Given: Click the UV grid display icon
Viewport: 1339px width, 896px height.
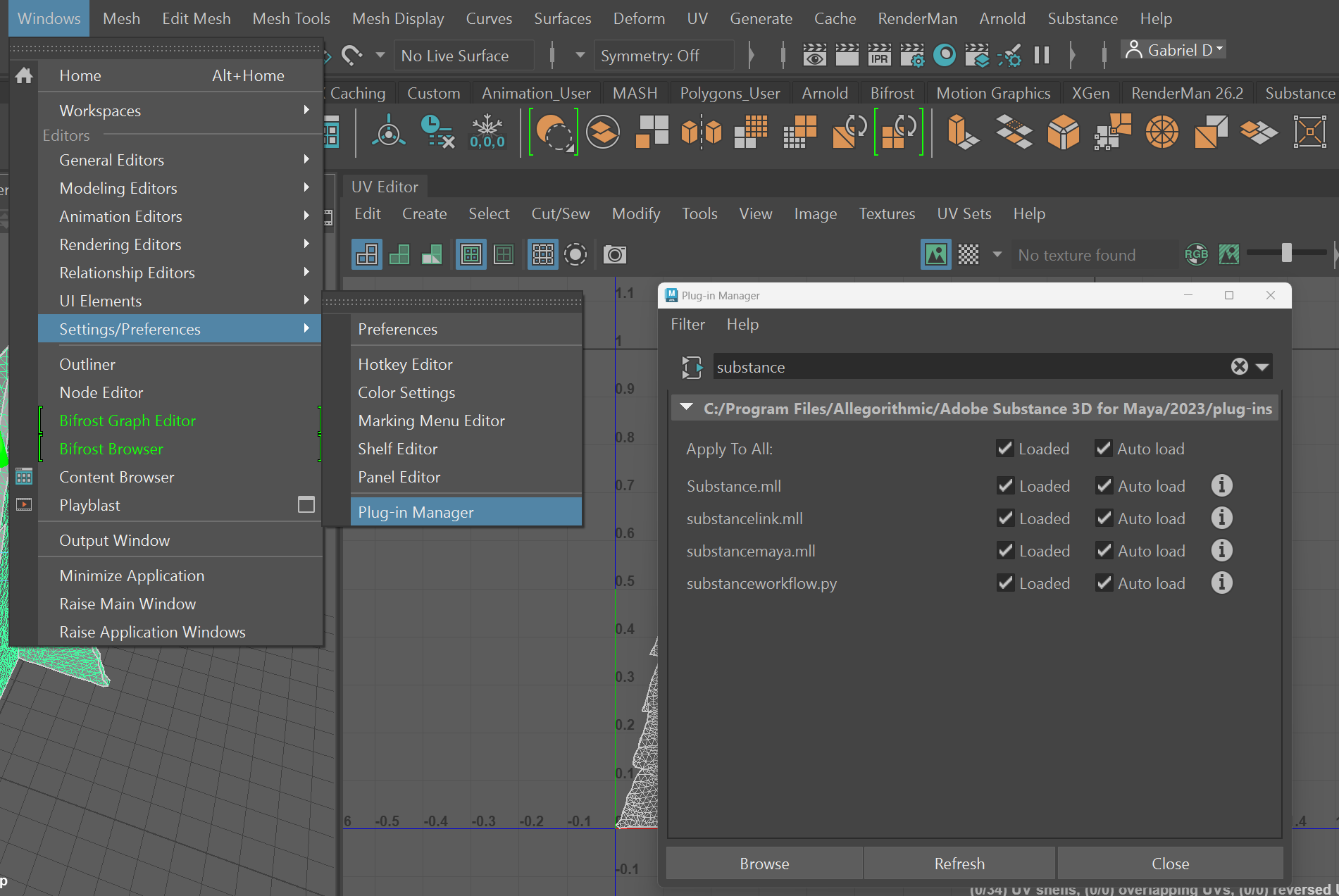Looking at the screenshot, I should coord(542,254).
